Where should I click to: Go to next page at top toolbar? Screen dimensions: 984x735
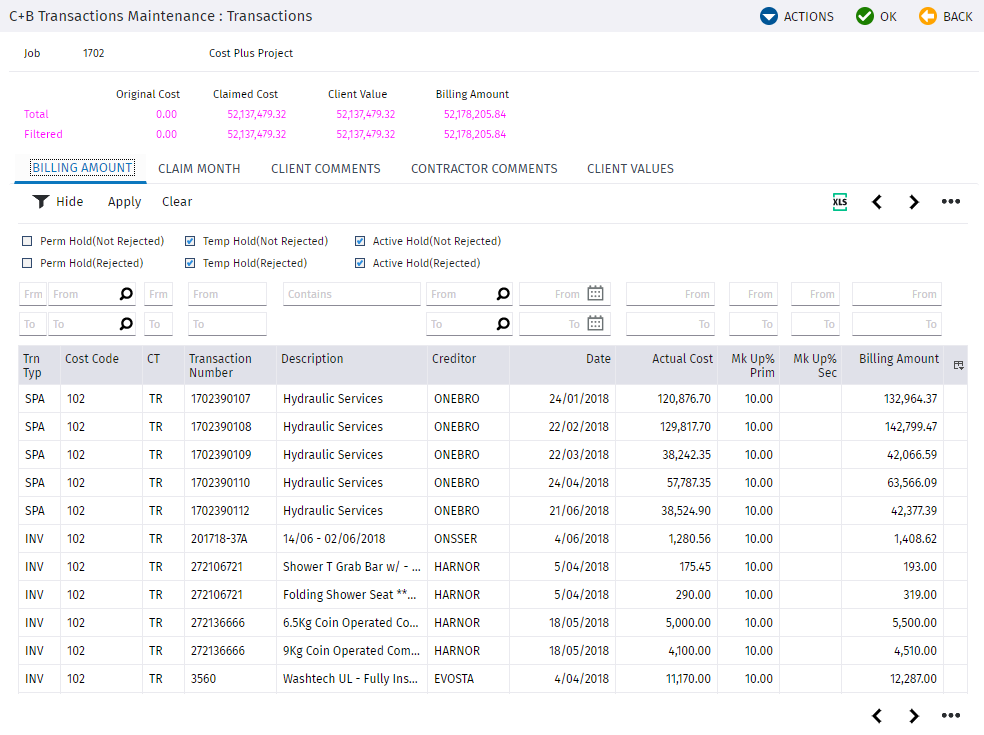914,201
